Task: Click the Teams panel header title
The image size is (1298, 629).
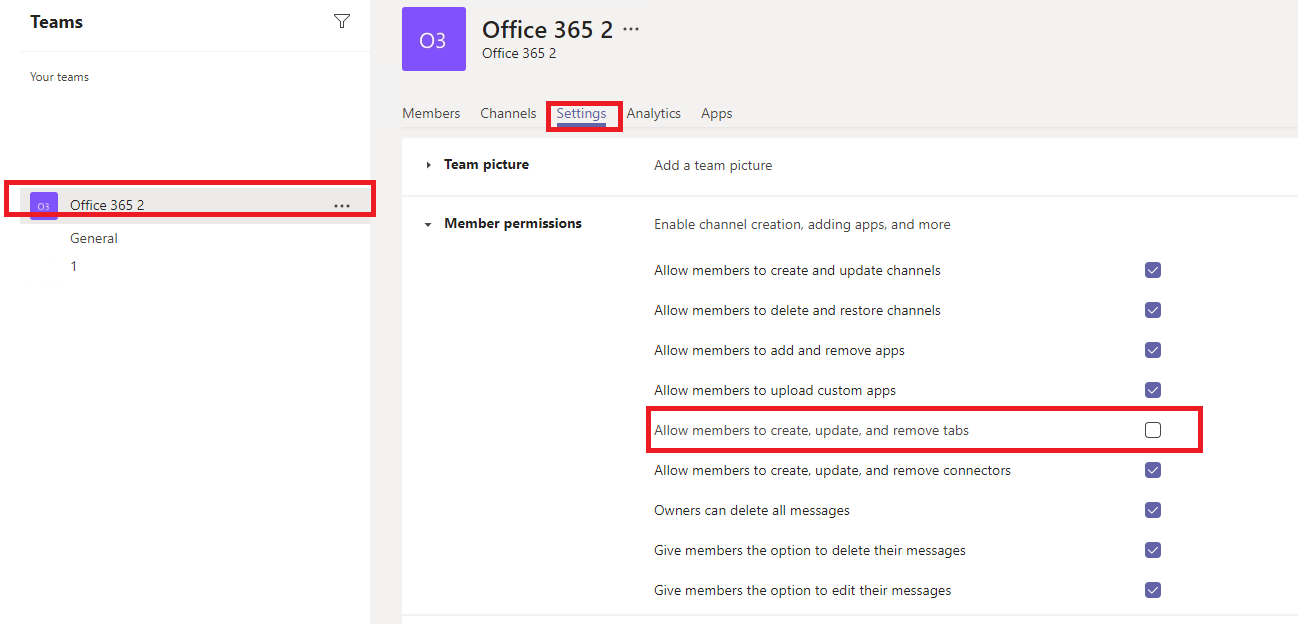Action: (57, 22)
